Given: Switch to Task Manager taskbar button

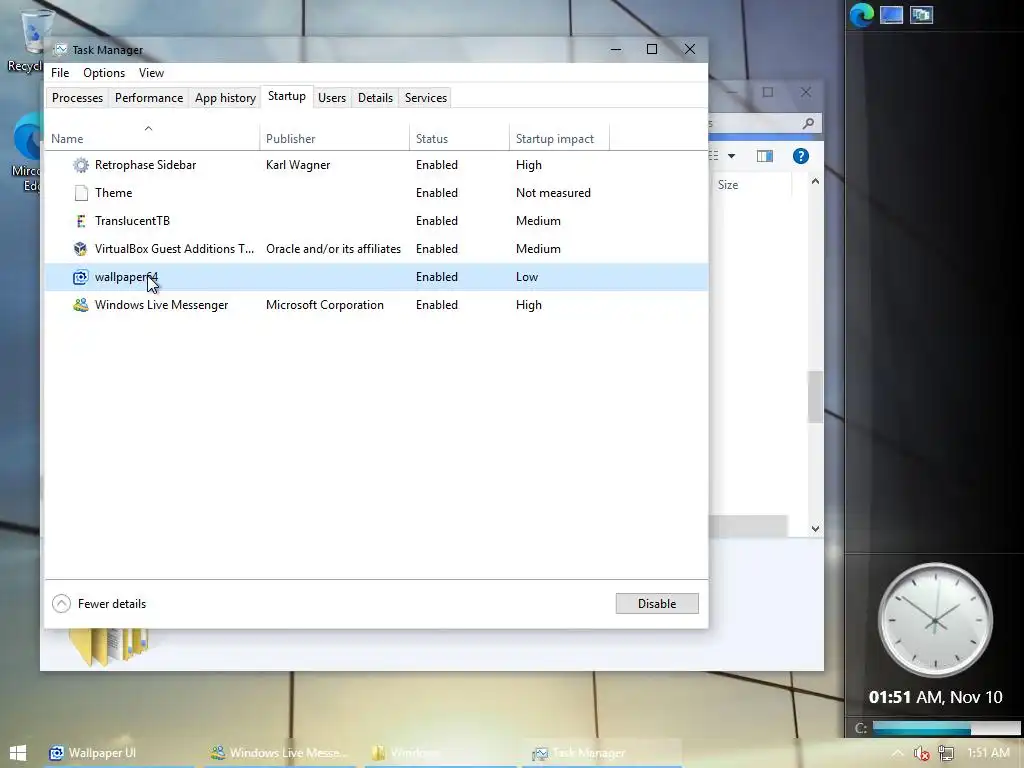Looking at the screenshot, I should coord(600,753).
